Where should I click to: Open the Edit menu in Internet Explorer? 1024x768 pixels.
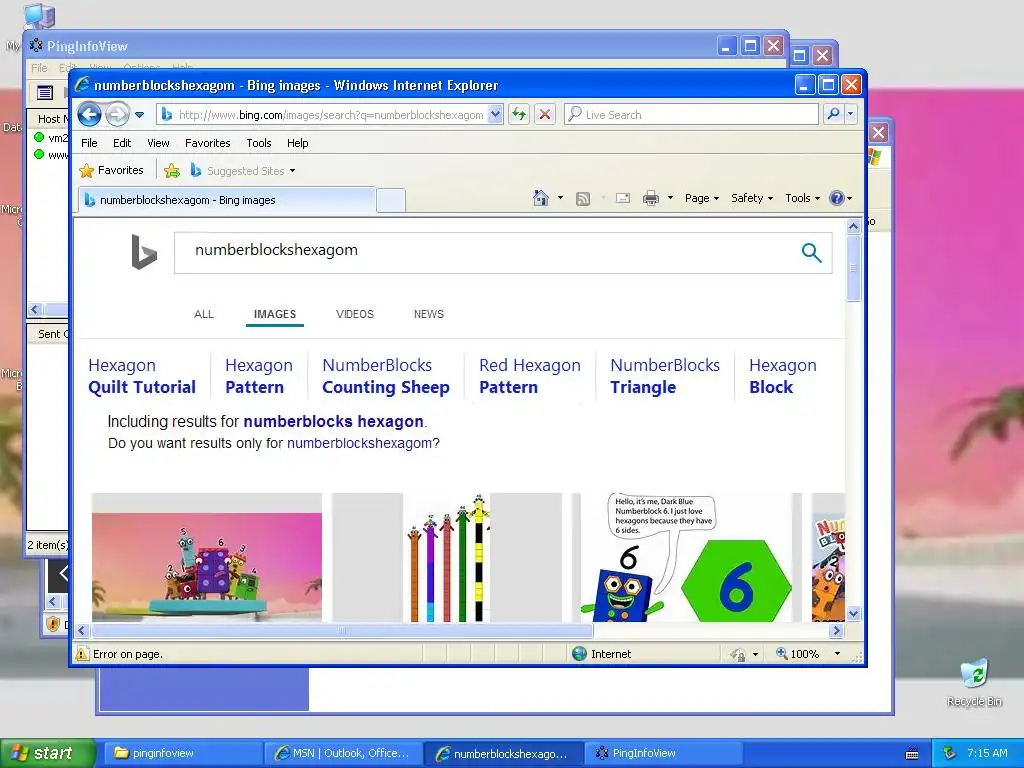pos(121,143)
